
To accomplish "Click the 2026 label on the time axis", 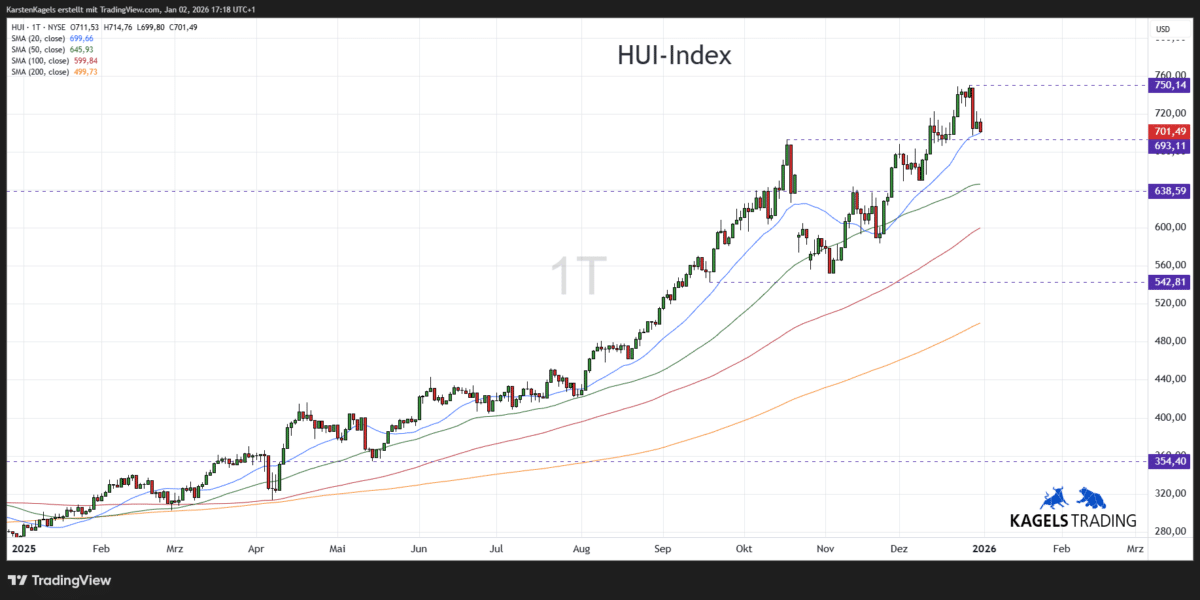I will pos(984,548).
